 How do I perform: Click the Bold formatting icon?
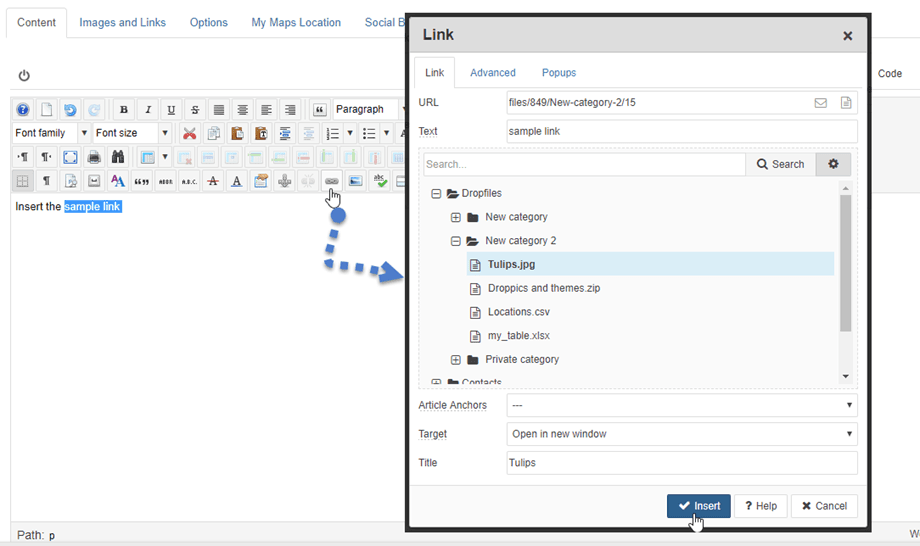click(x=124, y=110)
